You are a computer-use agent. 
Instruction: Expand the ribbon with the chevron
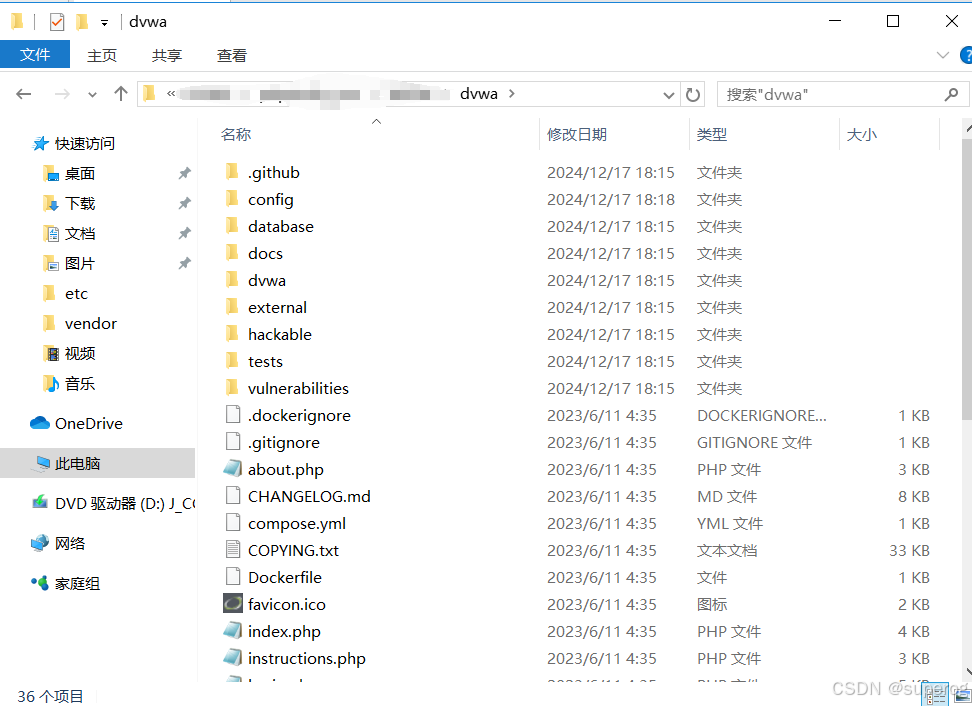942,55
